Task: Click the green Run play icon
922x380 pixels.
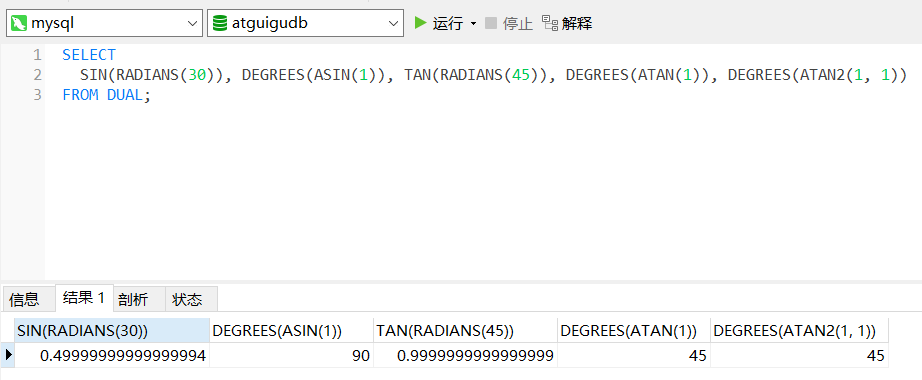Action: pos(420,23)
